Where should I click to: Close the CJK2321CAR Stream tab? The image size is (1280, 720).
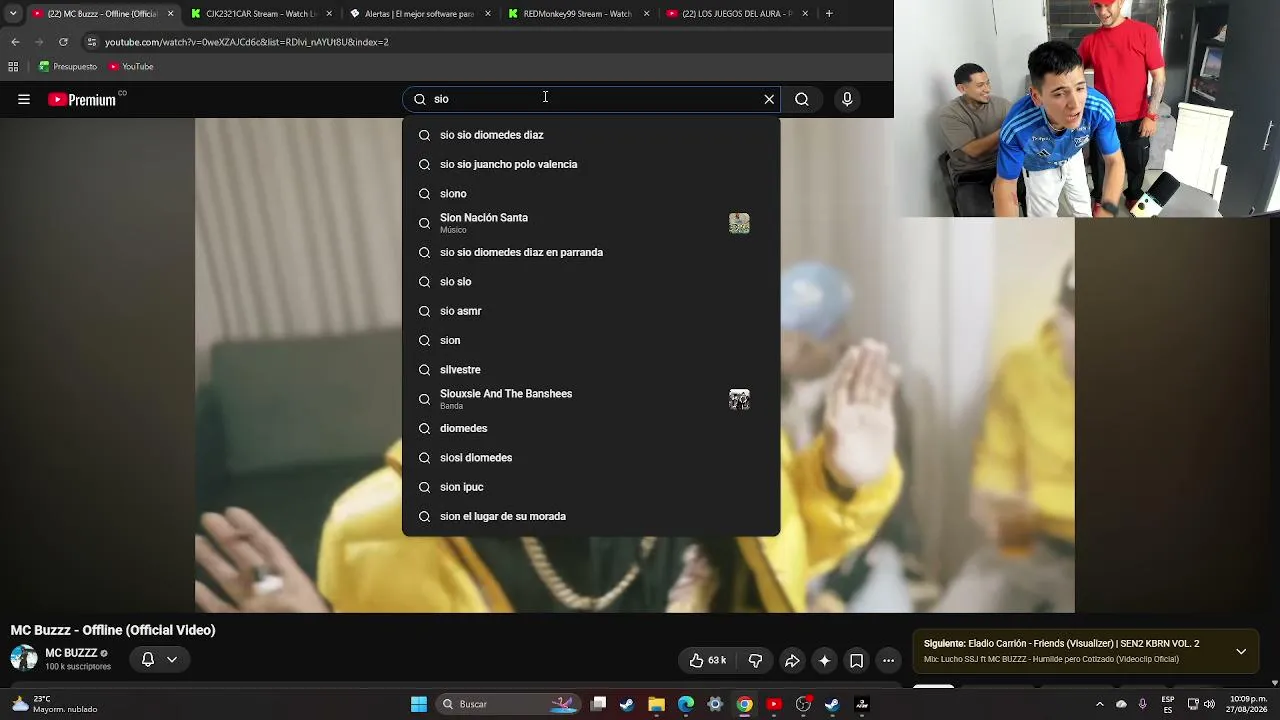329,14
